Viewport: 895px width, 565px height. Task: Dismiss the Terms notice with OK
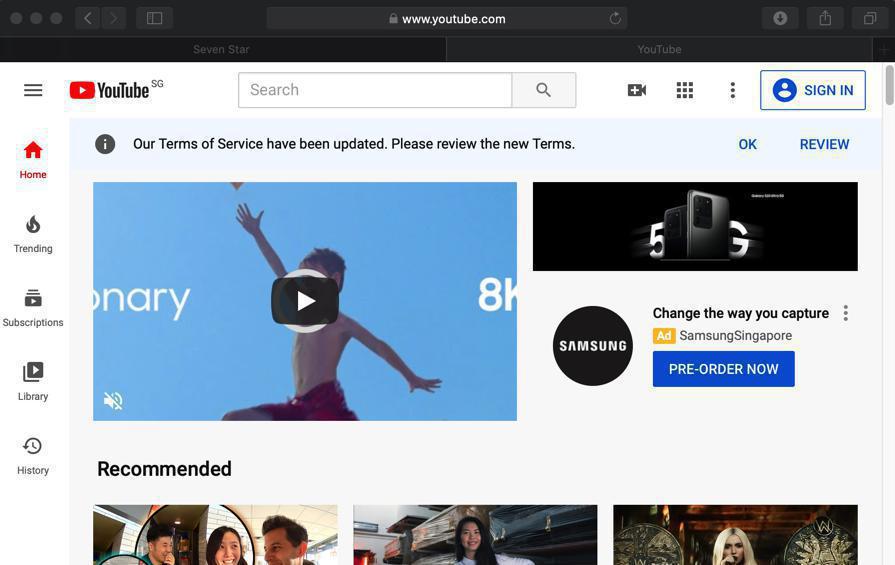click(747, 144)
